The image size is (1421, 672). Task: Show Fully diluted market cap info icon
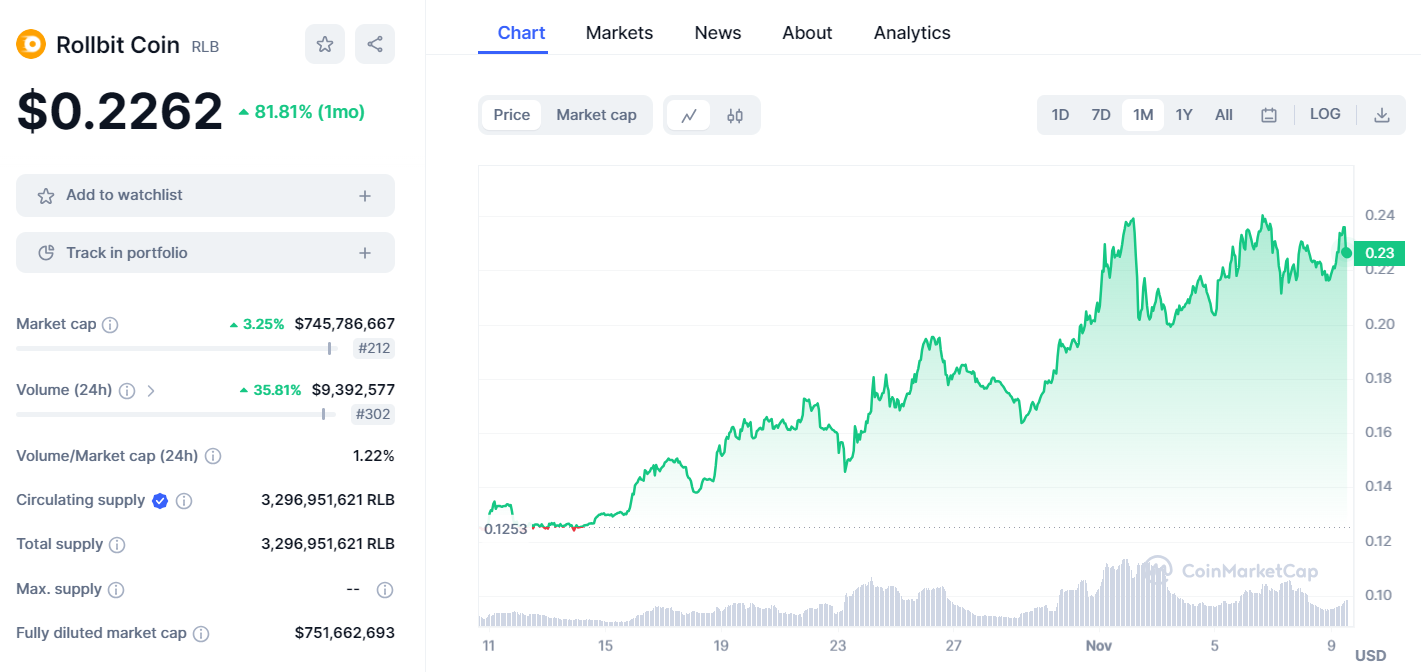point(201,634)
